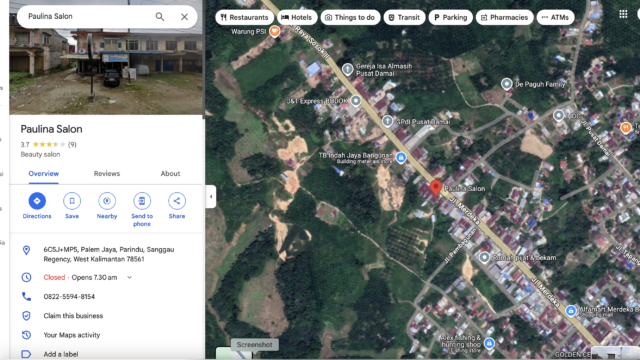Select Alex fishing & hunting shop marker
640x360 pixels.
pyautogui.click(x=489, y=343)
